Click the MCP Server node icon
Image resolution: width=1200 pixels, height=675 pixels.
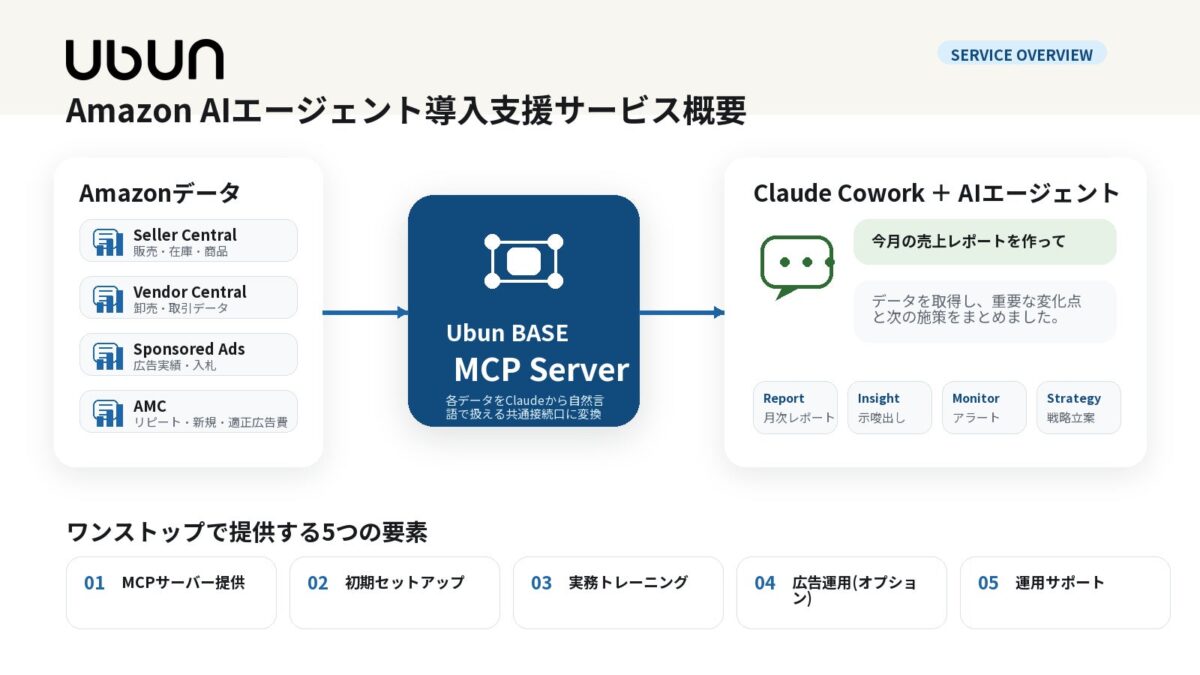click(x=524, y=261)
